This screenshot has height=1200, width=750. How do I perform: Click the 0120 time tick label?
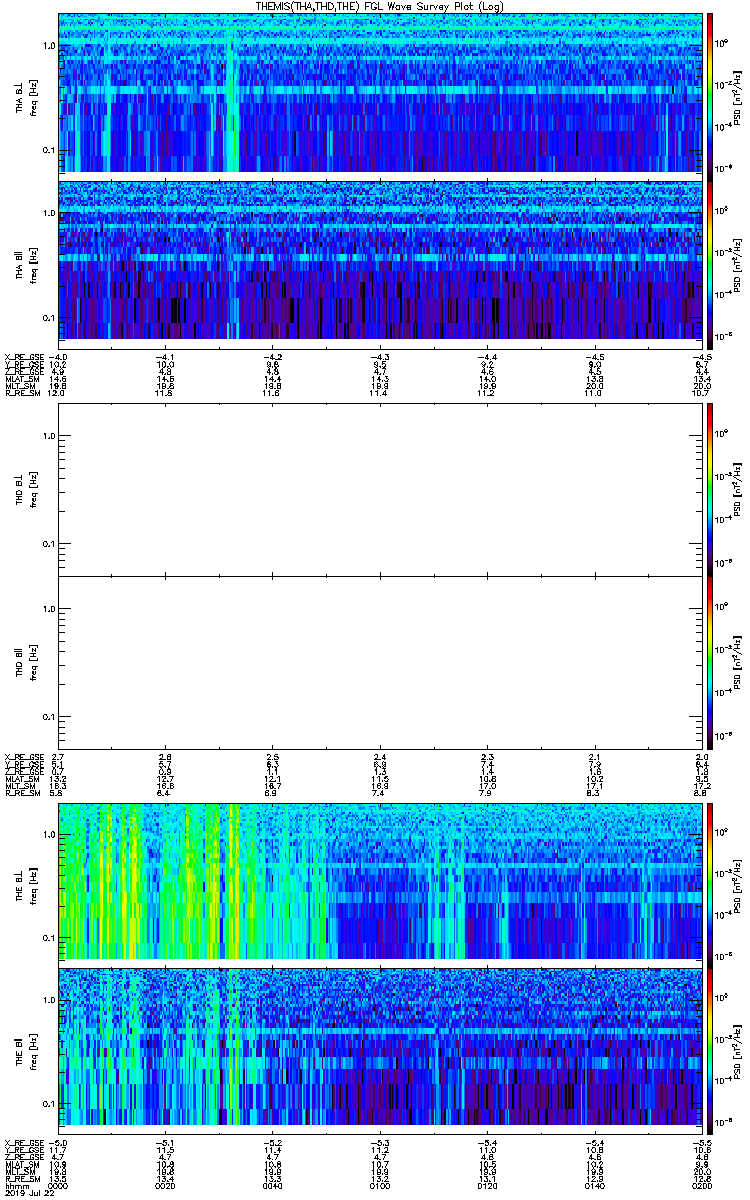[488, 1185]
